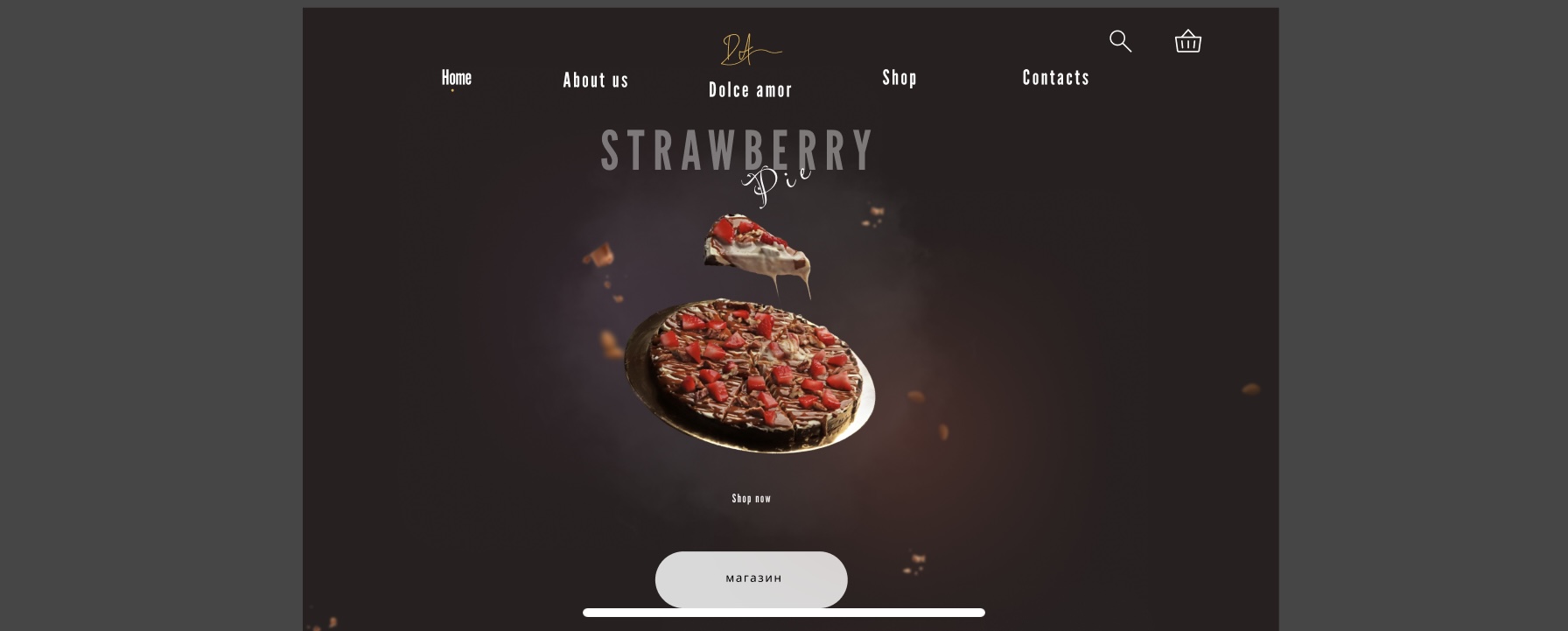The height and width of the screenshot is (631, 1568).
Task: Follow the Shop now link
Action: coord(752,499)
